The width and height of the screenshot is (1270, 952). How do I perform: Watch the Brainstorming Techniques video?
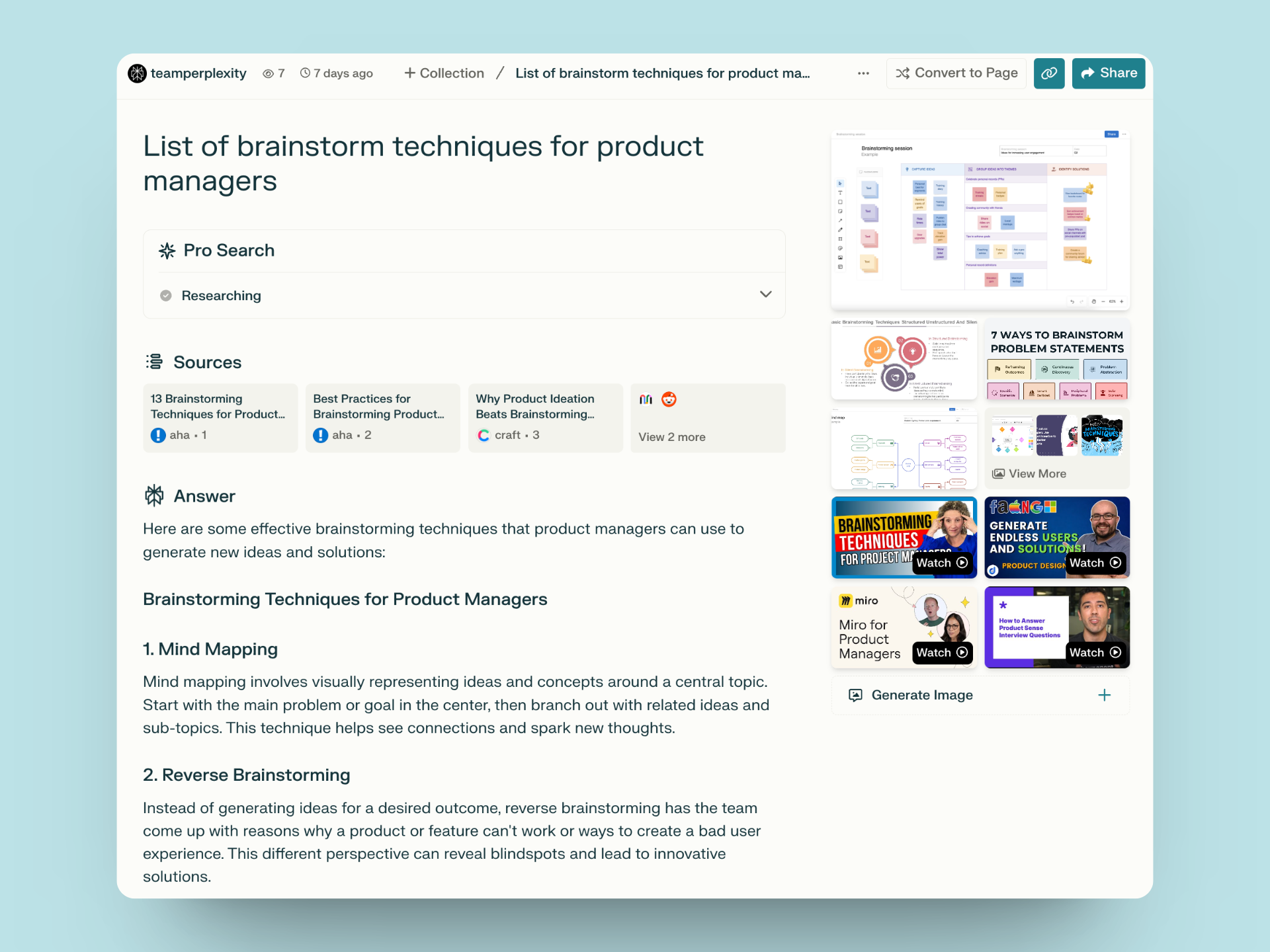click(x=943, y=563)
